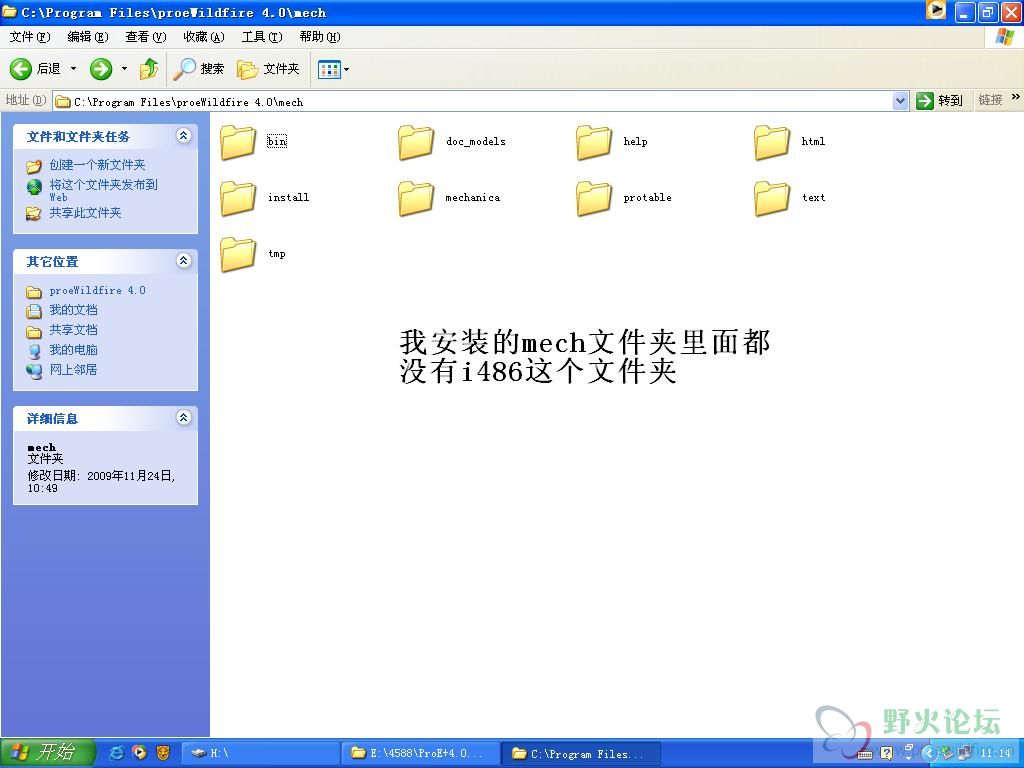The height and width of the screenshot is (768, 1024).
Task: Open the tmp folder icon
Action: click(238, 254)
